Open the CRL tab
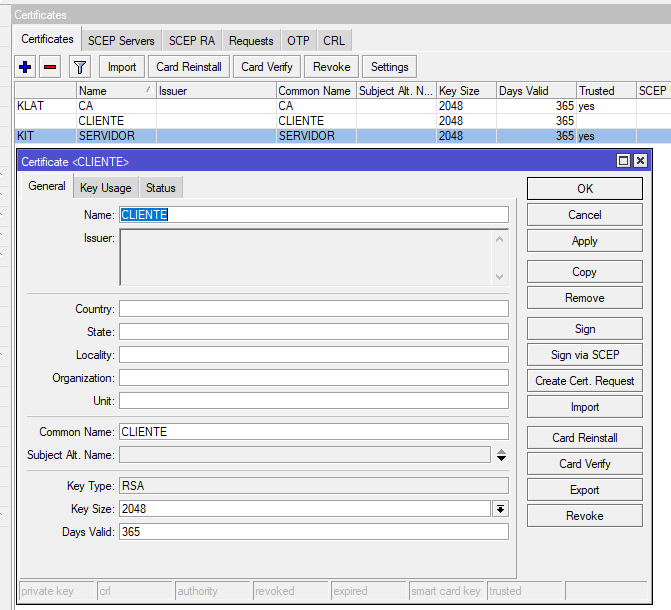Image resolution: width=671 pixels, height=610 pixels. [334, 41]
